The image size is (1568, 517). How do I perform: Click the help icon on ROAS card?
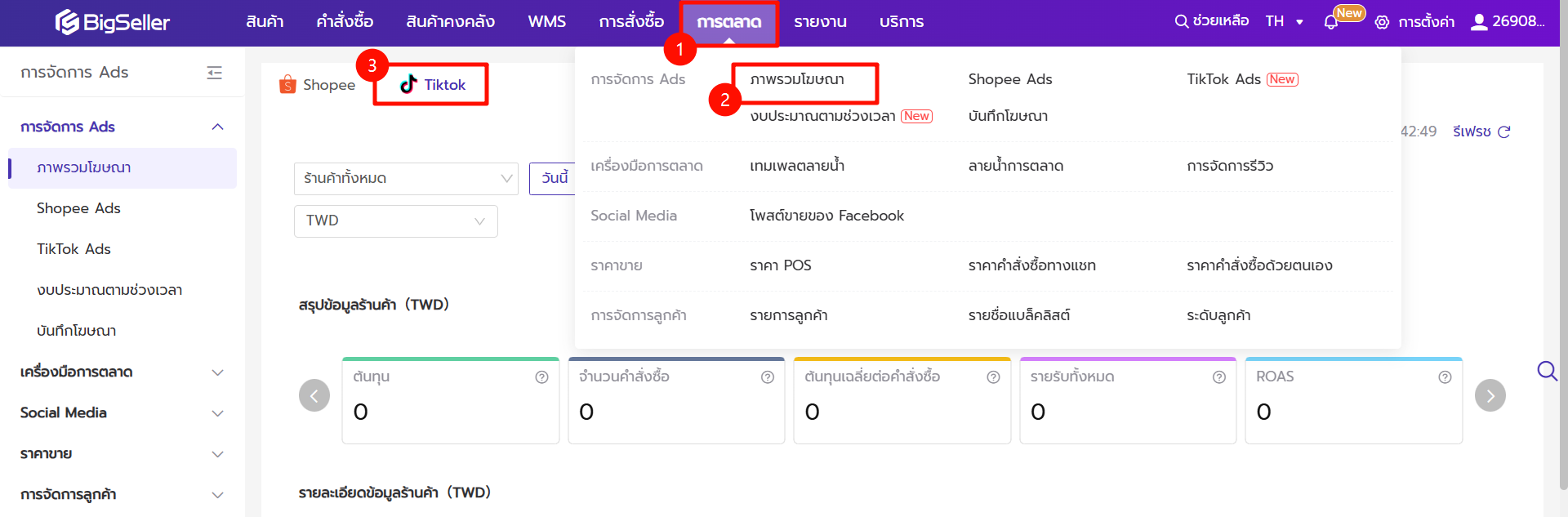click(1445, 377)
